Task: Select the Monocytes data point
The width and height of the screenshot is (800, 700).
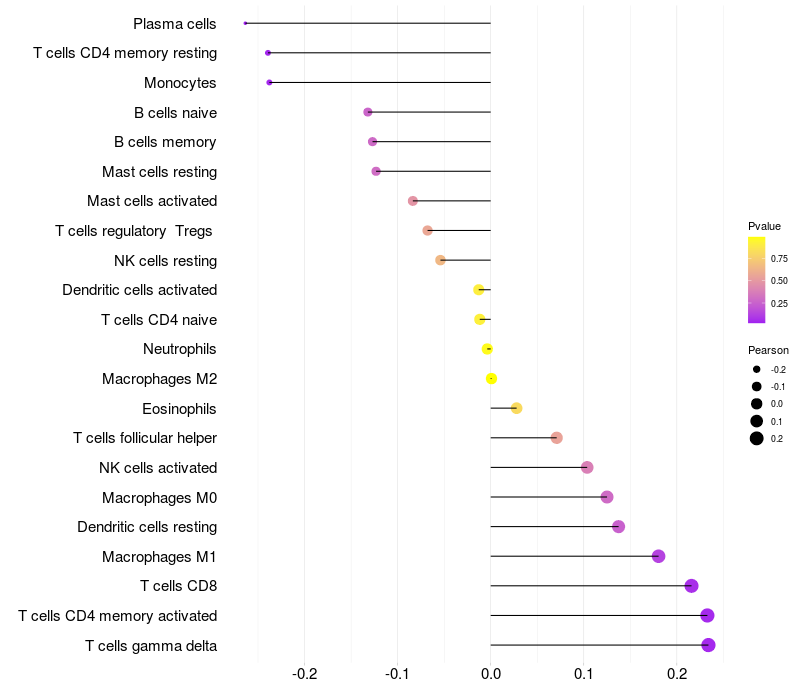Action: click(269, 83)
